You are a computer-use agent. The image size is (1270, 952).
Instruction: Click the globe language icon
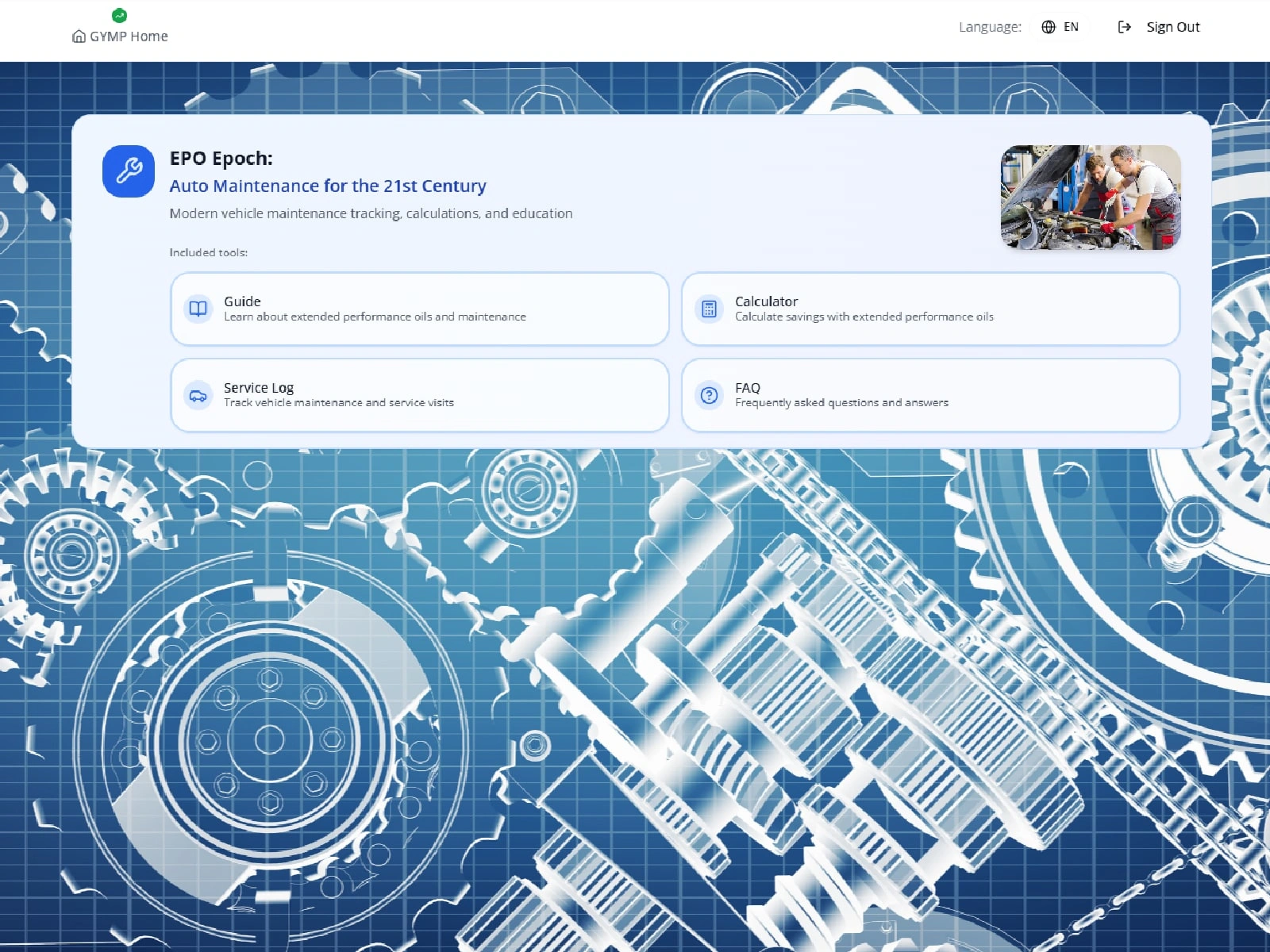(1049, 27)
